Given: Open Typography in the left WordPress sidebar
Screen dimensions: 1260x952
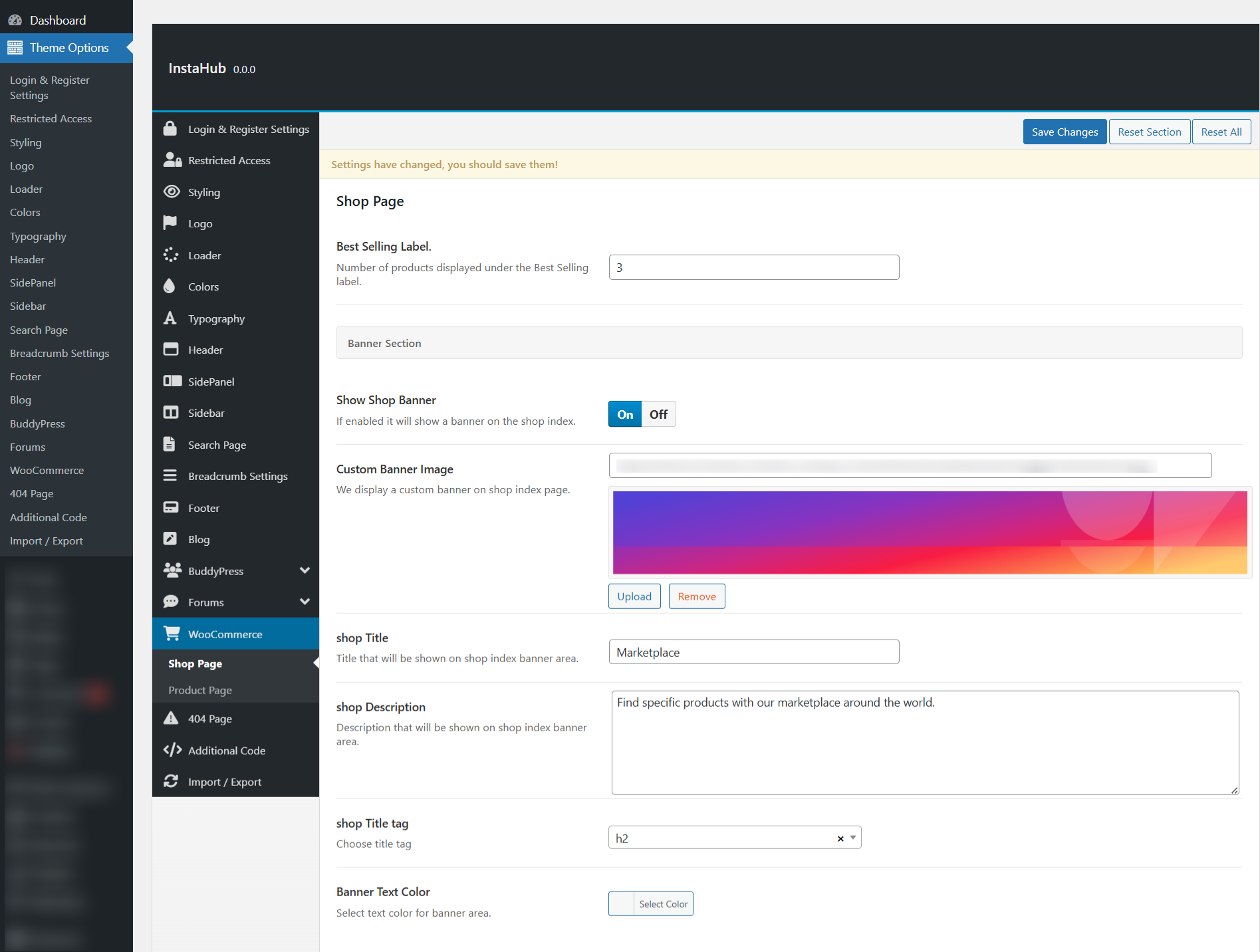Looking at the screenshot, I should (38, 236).
